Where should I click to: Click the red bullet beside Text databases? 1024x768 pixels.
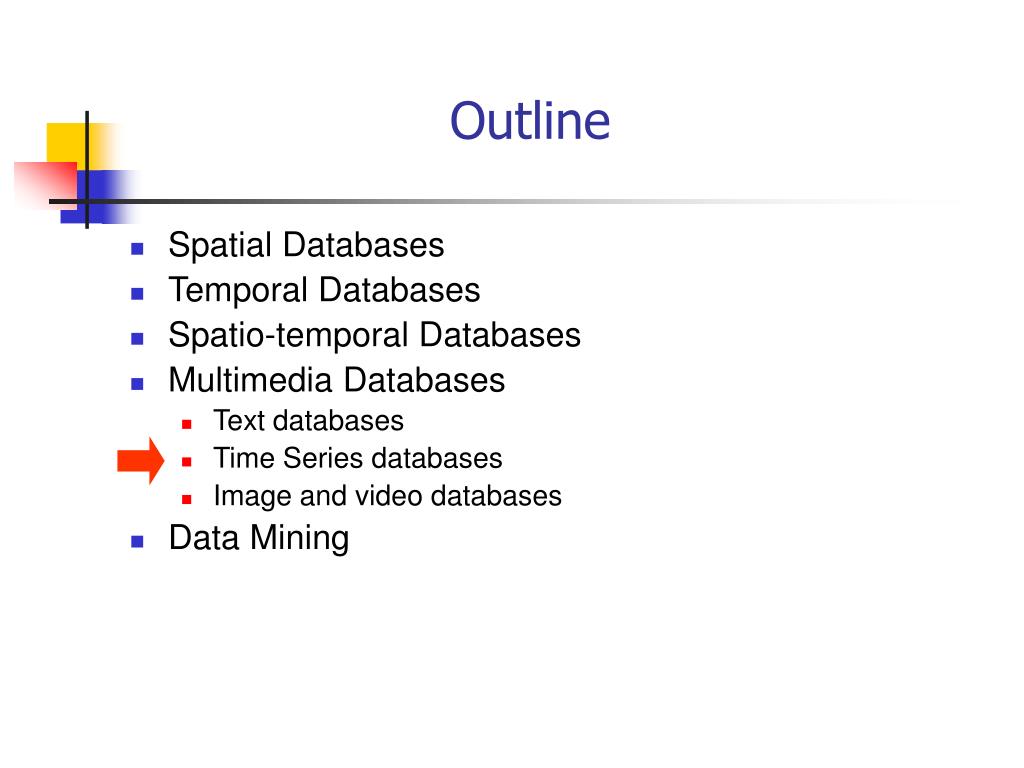187,424
